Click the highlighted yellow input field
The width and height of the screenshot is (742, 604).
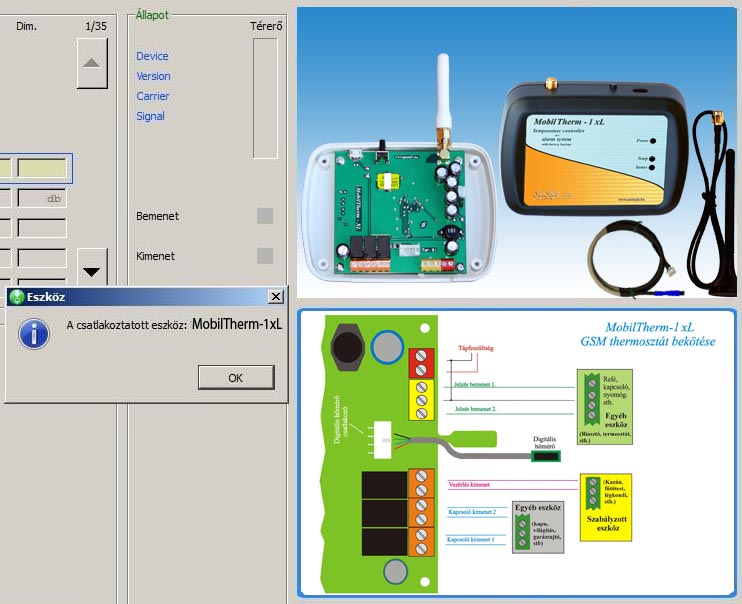click(43, 168)
